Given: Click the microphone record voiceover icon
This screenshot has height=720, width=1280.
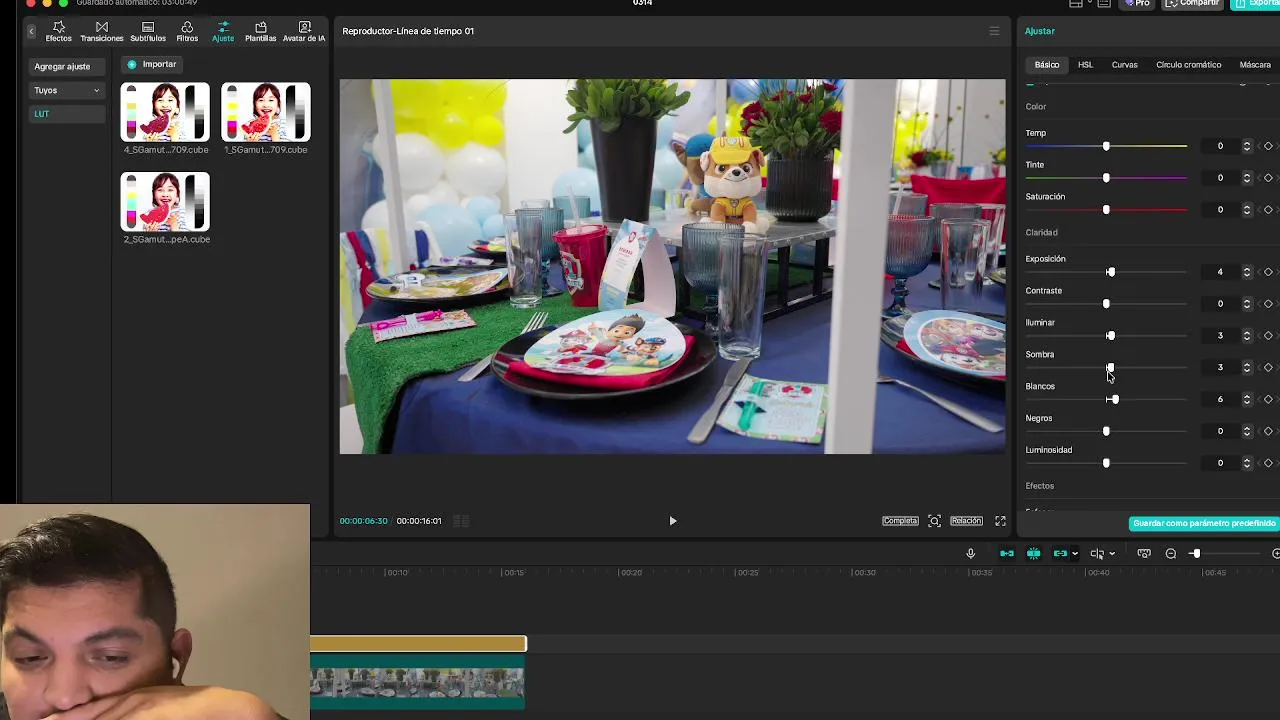Looking at the screenshot, I should 970,553.
